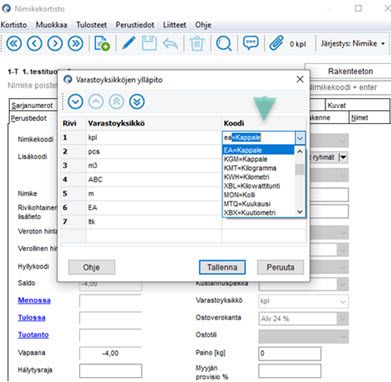
Task: Move row to bottom double-down icon
Action: click(137, 102)
